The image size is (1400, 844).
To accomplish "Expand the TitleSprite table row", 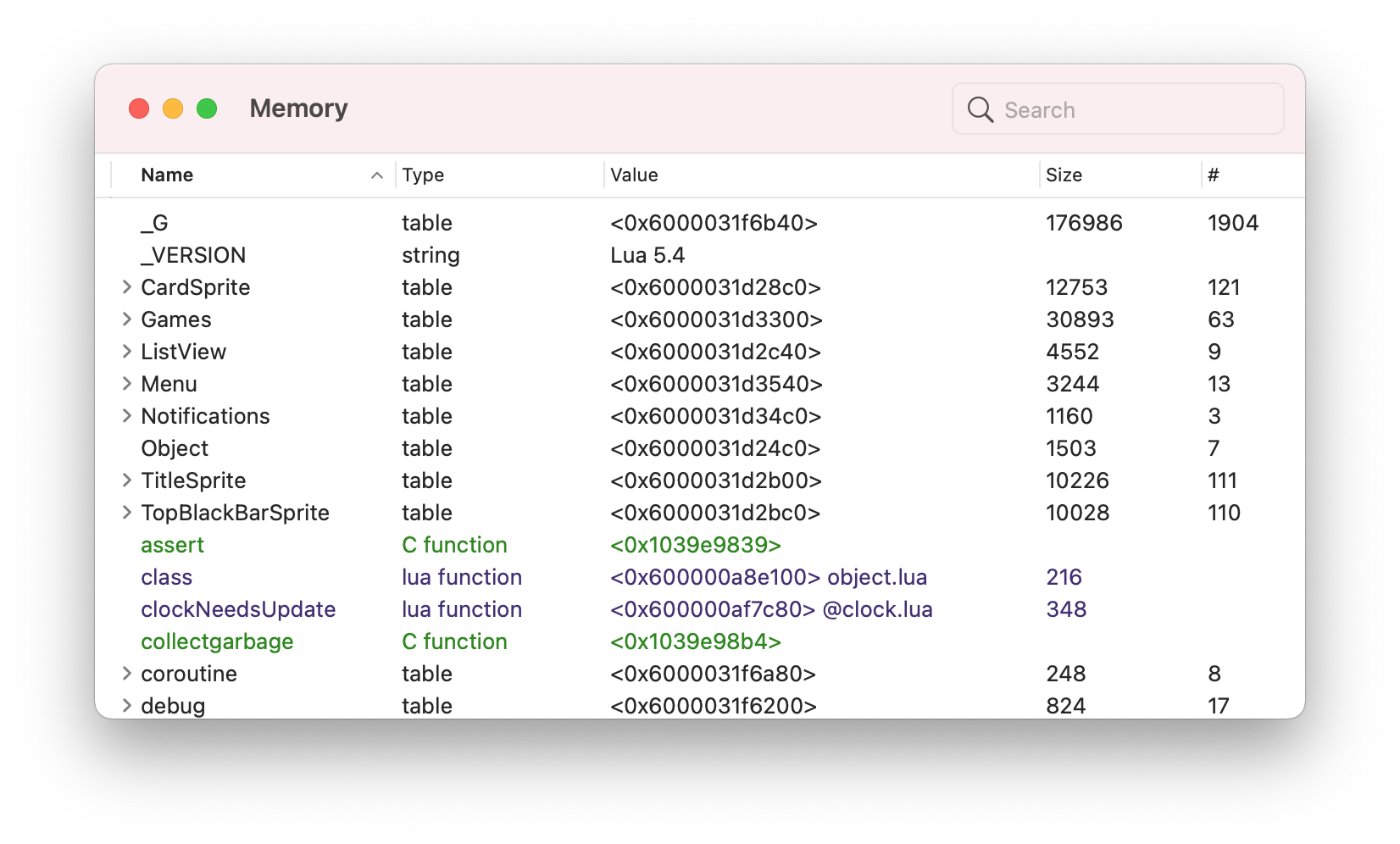I will coord(126,480).
